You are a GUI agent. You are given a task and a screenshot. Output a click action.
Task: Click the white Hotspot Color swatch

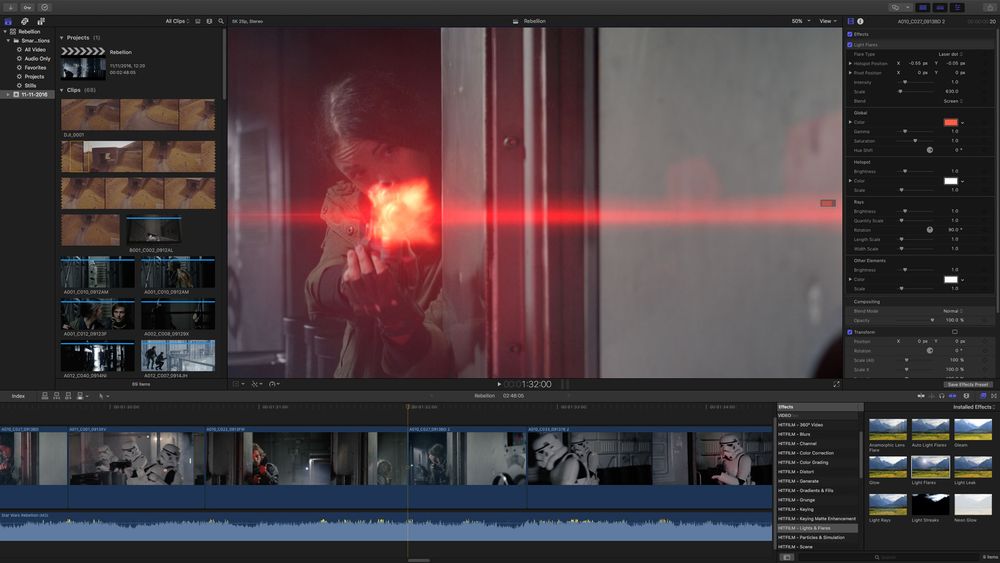click(950, 181)
